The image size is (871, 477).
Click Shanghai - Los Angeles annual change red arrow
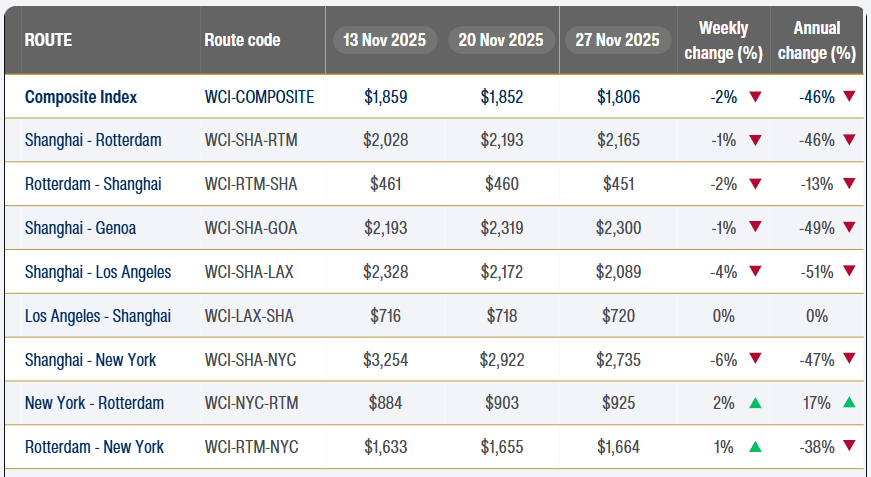tap(849, 272)
